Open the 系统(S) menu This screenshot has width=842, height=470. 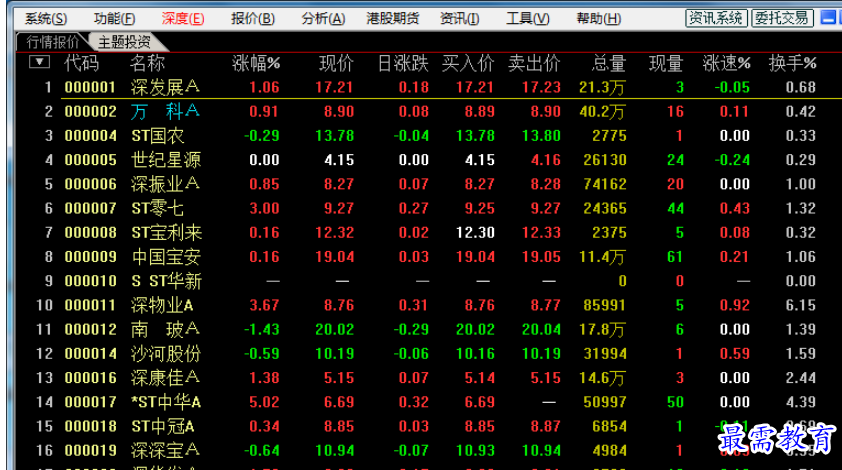(46, 19)
